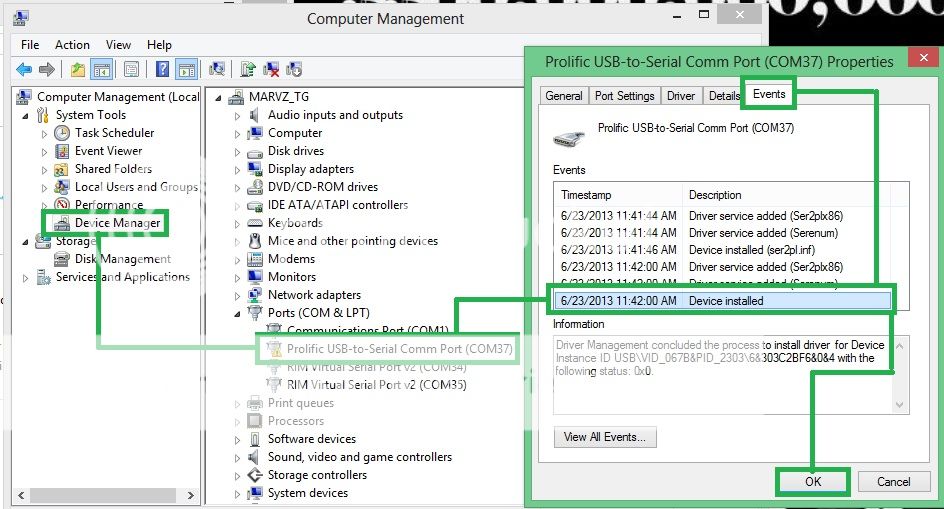Click the Network adapters icon

coord(255,295)
